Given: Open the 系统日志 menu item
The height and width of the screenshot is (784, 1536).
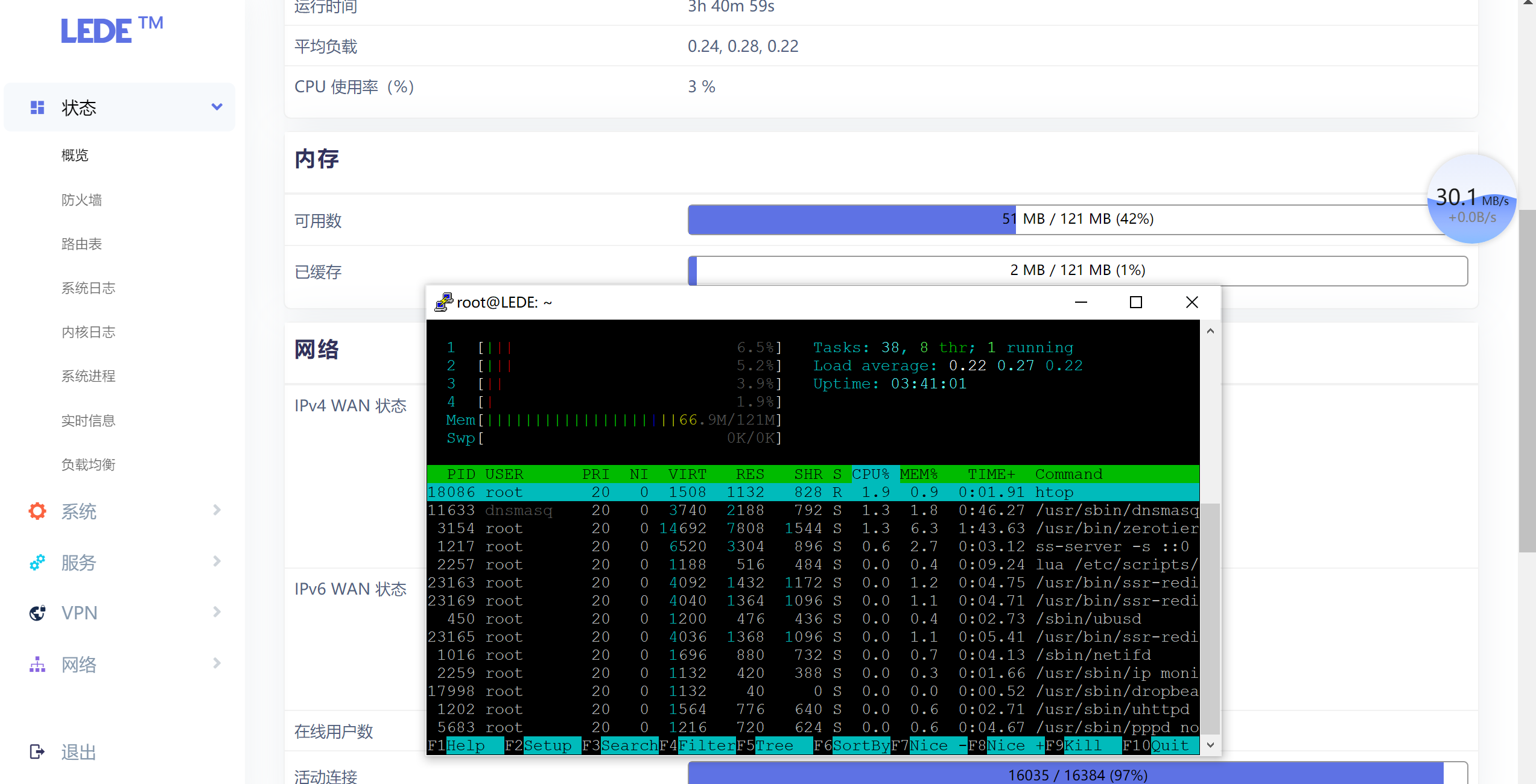Looking at the screenshot, I should pyautogui.click(x=88, y=288).
